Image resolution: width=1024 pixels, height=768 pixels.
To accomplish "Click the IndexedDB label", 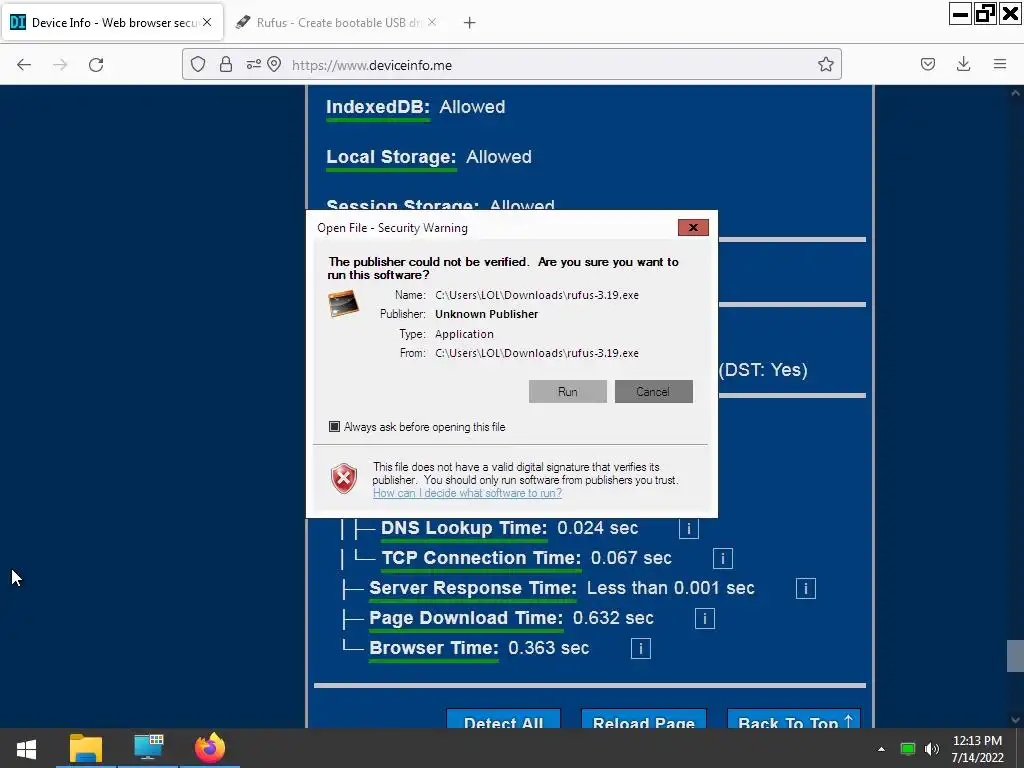I will pyautogui.click(x=378, y=107).
